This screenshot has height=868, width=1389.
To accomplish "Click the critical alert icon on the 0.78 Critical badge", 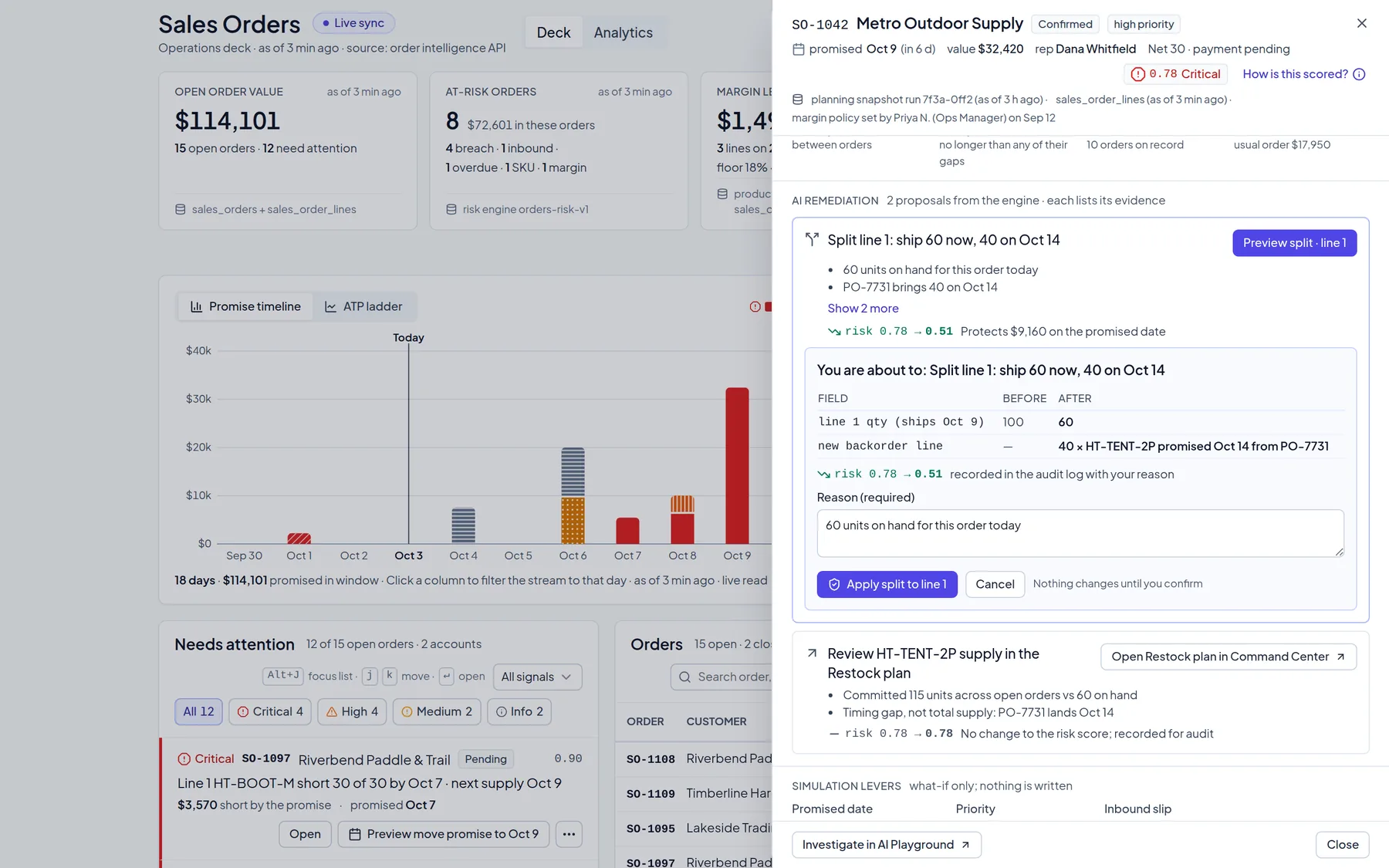I will point(1137,74).
